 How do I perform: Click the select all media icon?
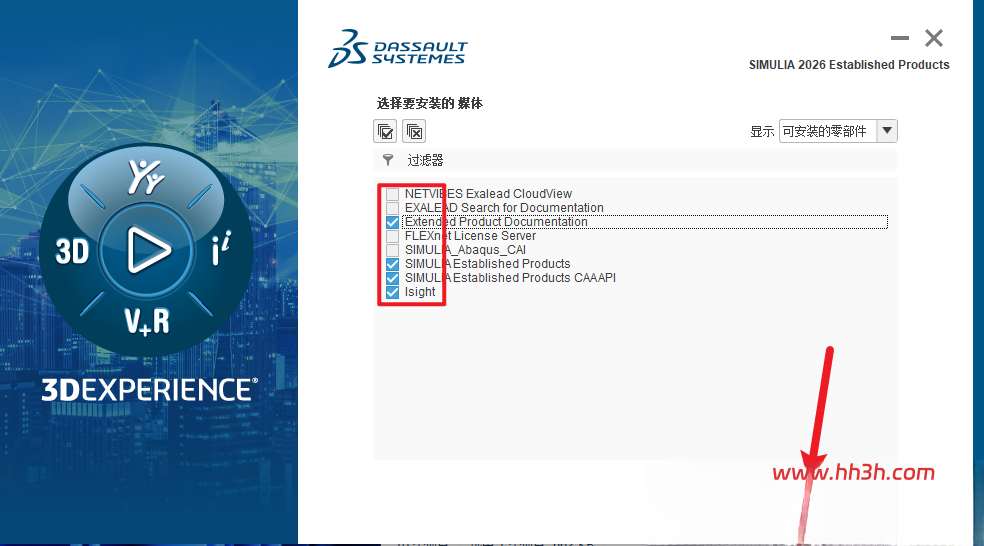pos(385,132)
